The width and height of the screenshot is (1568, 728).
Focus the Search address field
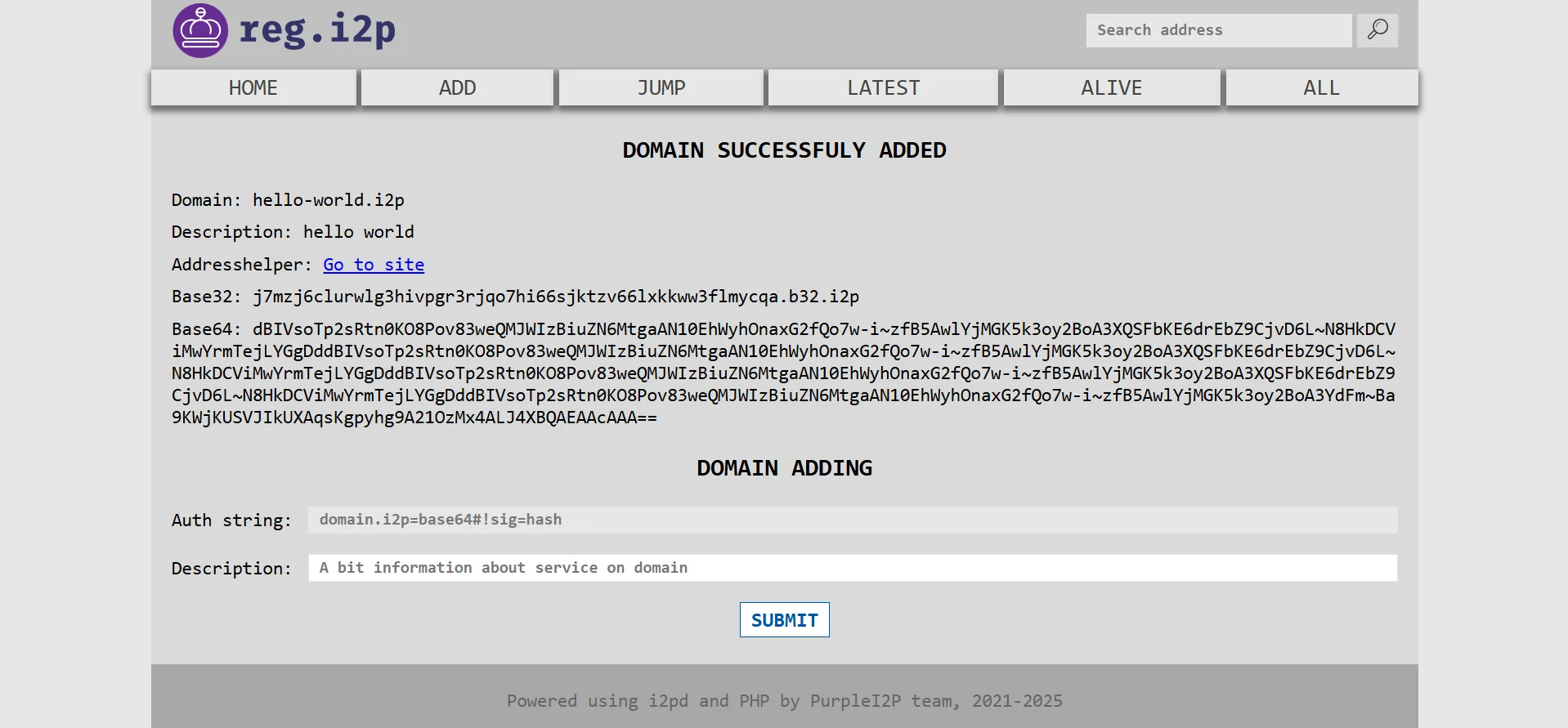pos(1218,30)
